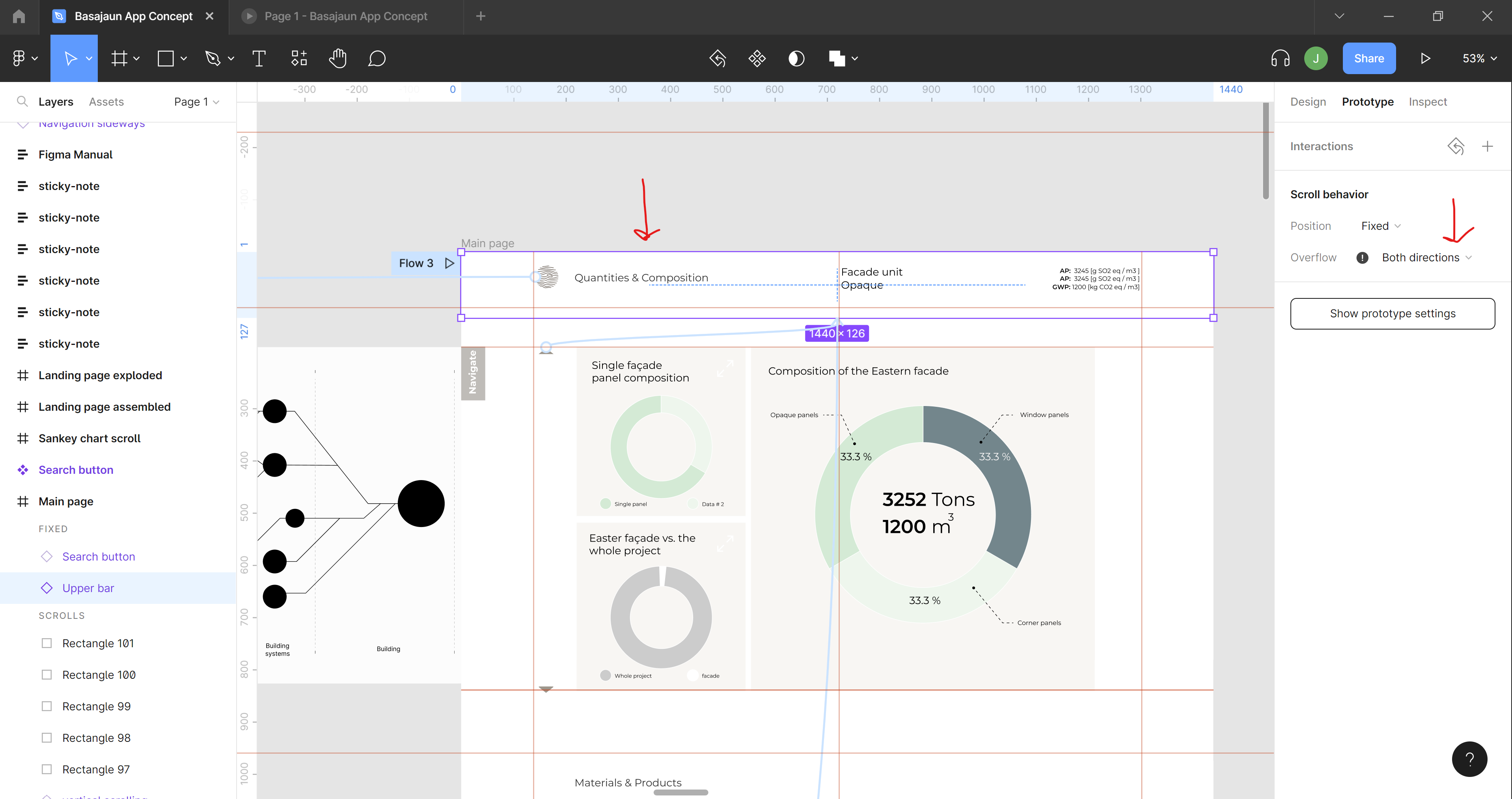Viewport: 1512px width, 799px height.
Task: Click the Main page frame title
Action: click(x=487, y=243)
